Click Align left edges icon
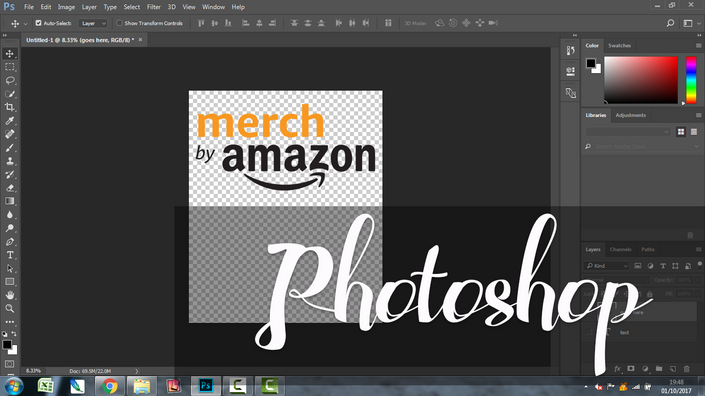The width and height of the screenshot is (705, 396). 245,23
